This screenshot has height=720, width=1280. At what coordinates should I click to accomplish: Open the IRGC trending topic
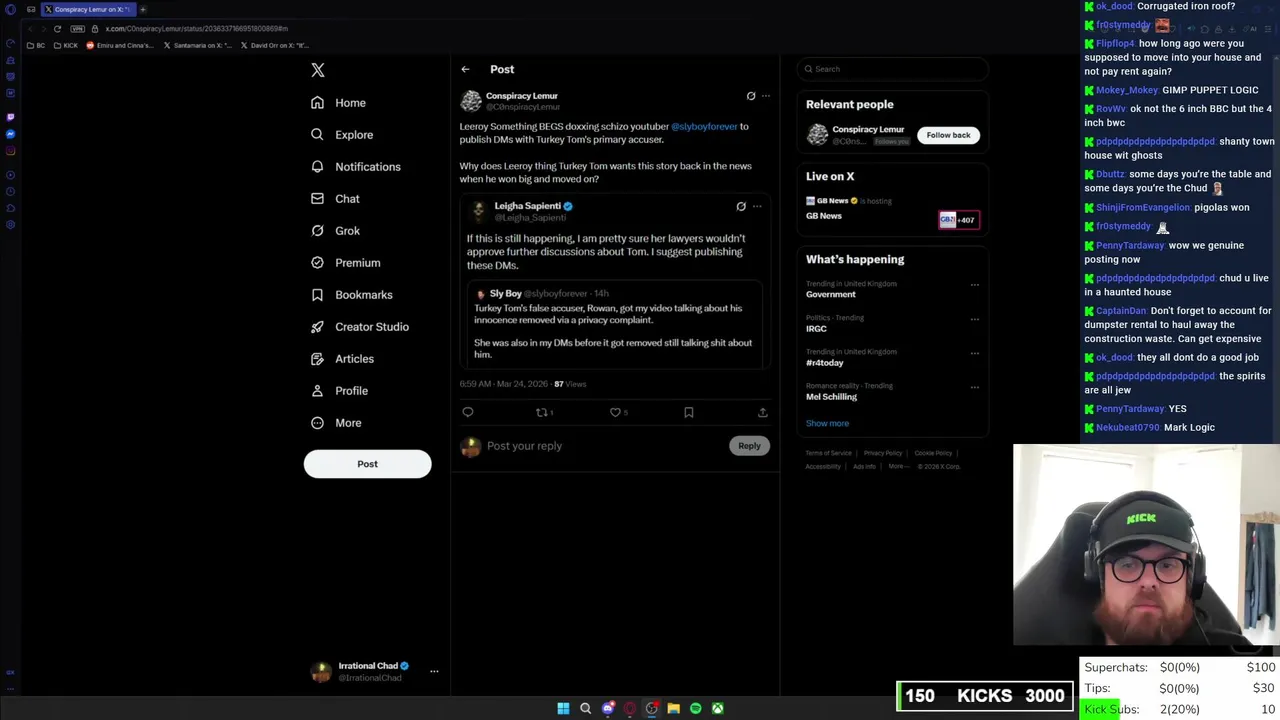pos(816,329)
